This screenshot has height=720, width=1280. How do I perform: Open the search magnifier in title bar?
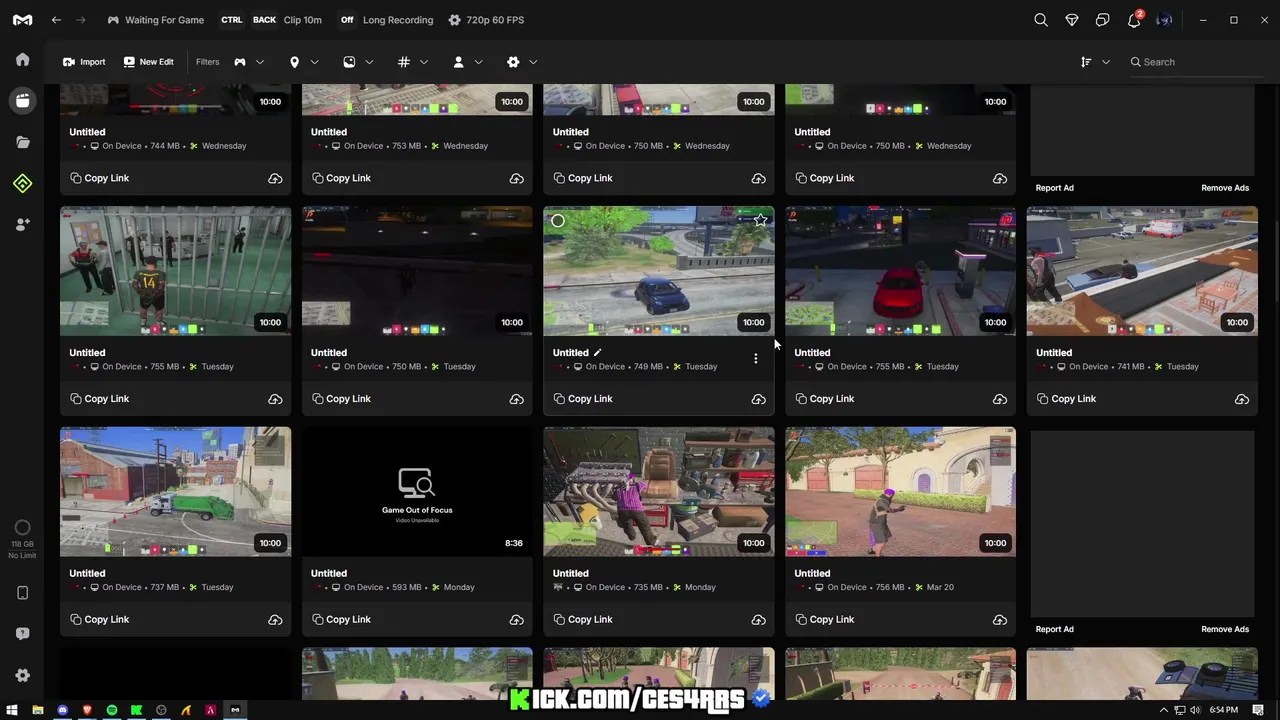tap(1041, 20)
